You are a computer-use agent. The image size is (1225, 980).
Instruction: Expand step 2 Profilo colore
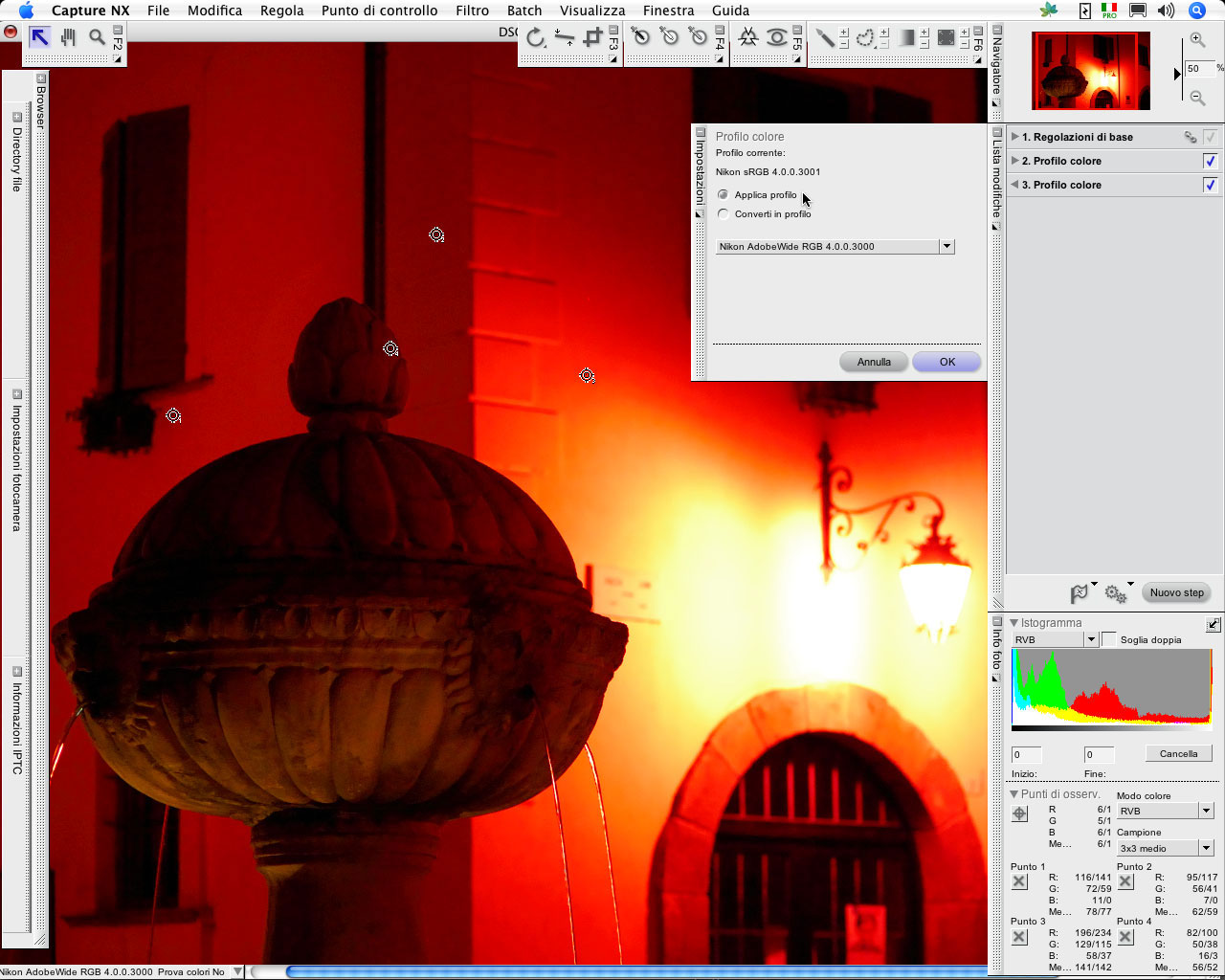[1015, 161]
